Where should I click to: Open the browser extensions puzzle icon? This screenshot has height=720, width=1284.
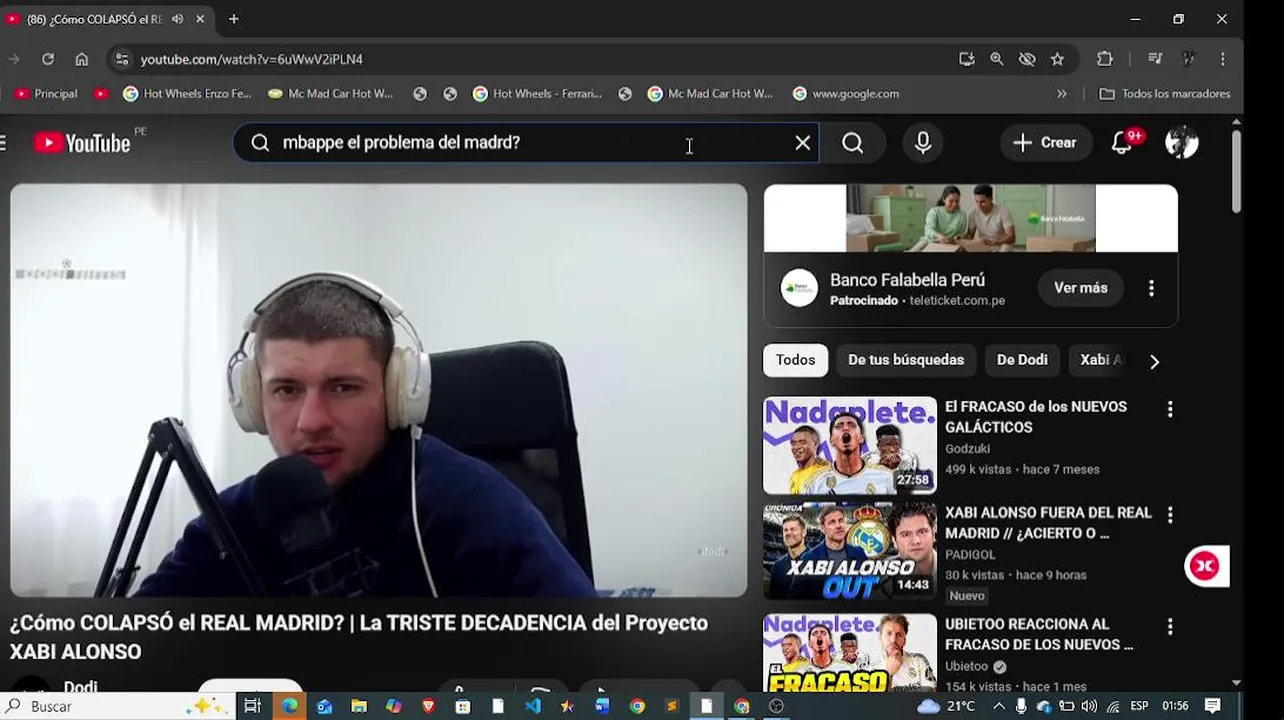(x=1105, y=59)
